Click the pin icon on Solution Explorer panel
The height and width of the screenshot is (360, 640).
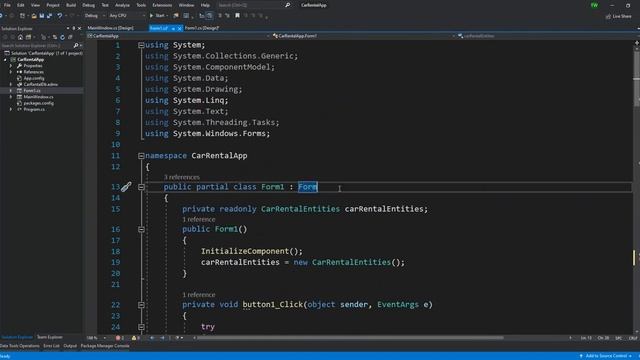pyautogui.click(x=74, y=29)
